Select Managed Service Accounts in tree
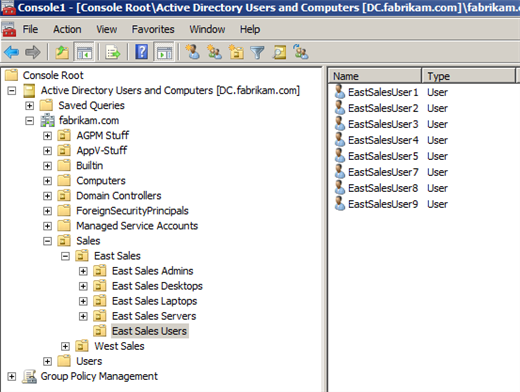Screen dimensions: 520x392 137,226
